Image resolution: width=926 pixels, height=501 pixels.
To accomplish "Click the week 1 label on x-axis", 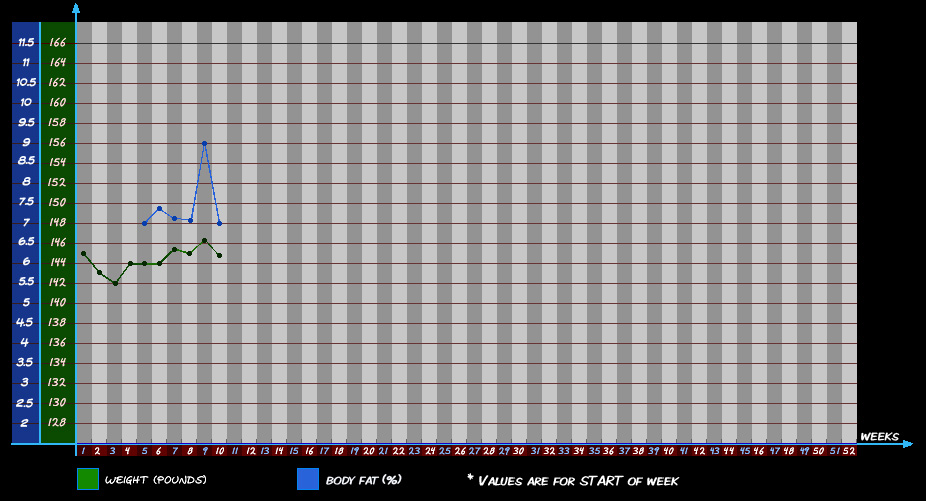I will pyautogui.click(x=83, y=451).
